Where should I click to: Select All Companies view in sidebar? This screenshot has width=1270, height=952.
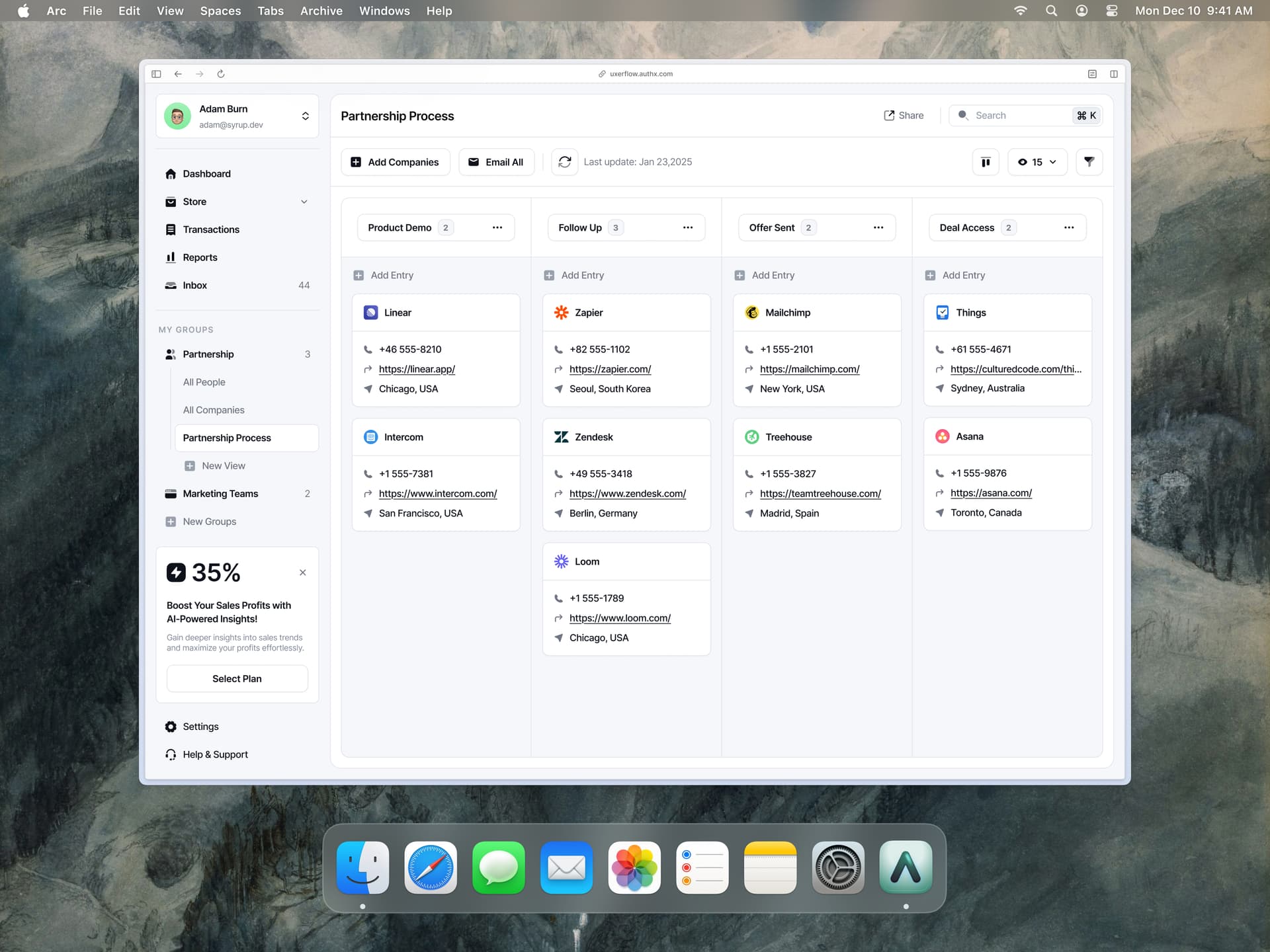point(214,410)
